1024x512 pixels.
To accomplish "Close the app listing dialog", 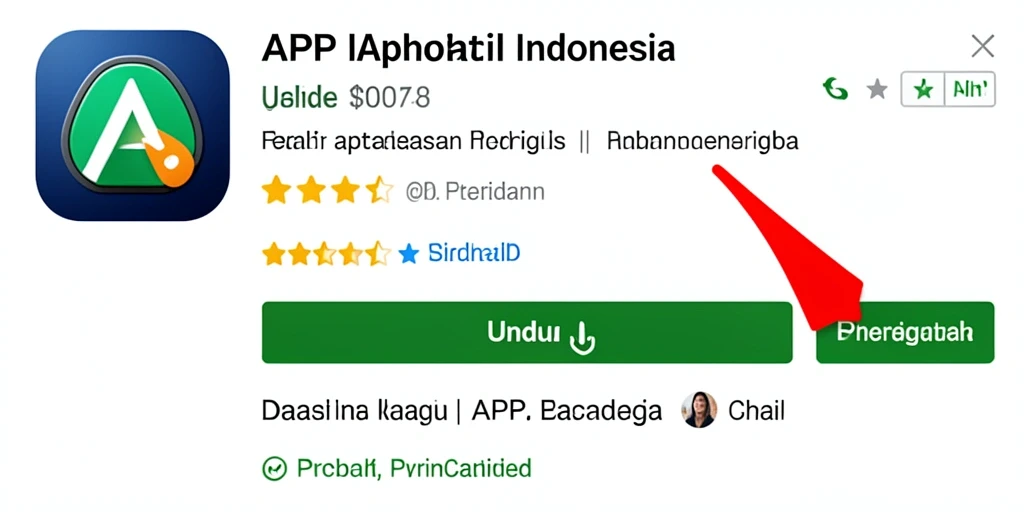I will [982, 46].
